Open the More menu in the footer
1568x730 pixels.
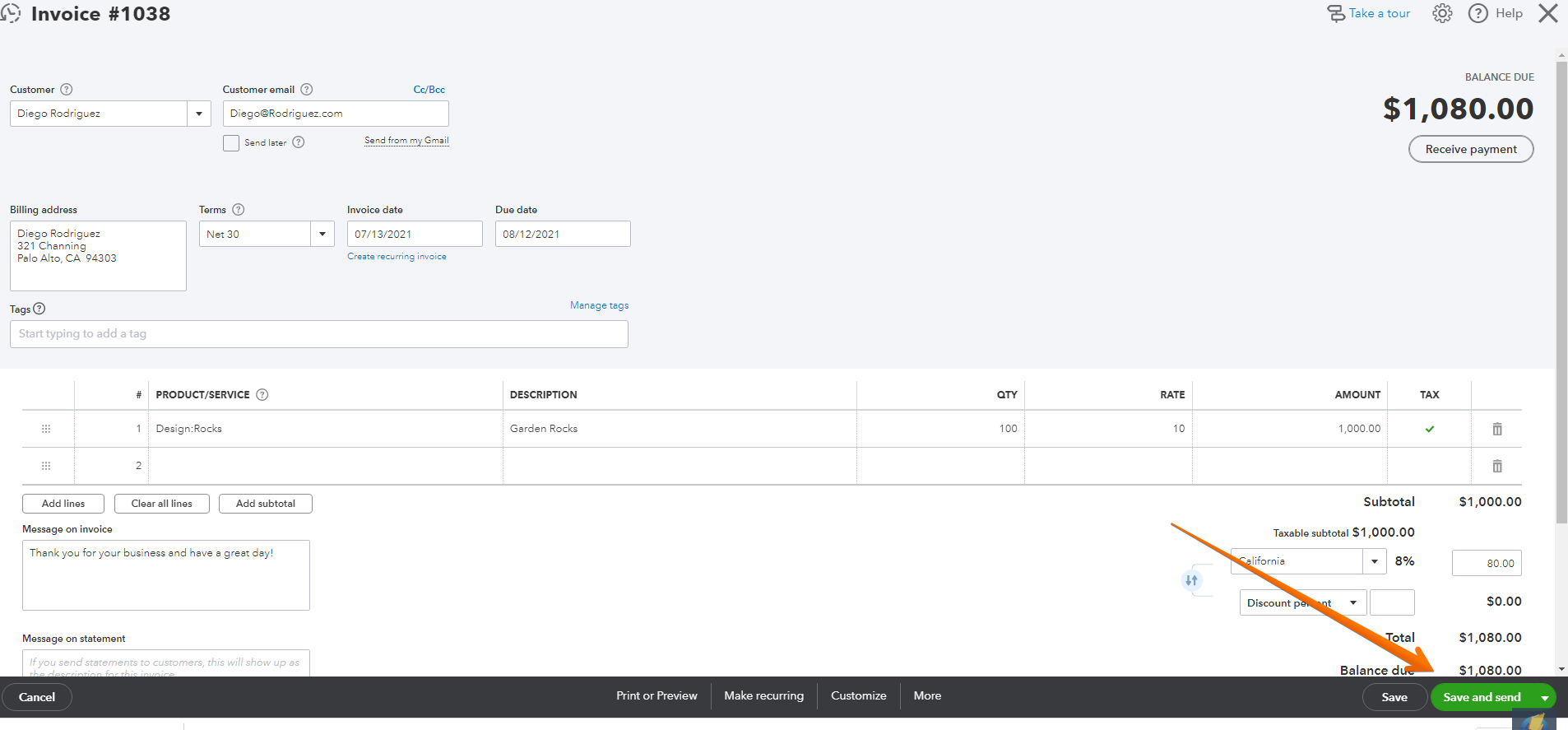pos(927,696)
